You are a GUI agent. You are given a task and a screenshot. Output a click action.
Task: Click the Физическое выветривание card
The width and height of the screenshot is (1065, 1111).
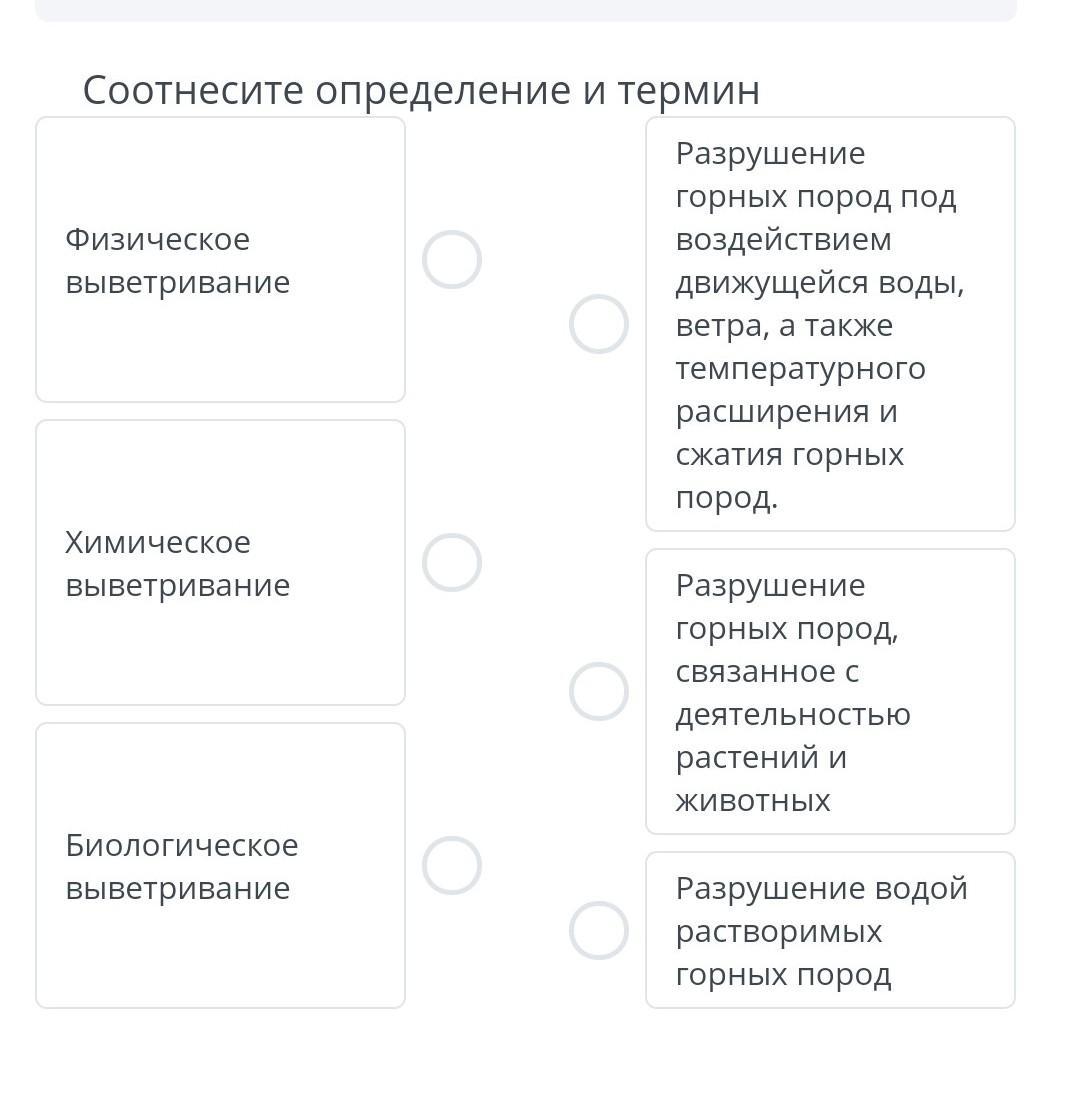(x=220, y=340)
